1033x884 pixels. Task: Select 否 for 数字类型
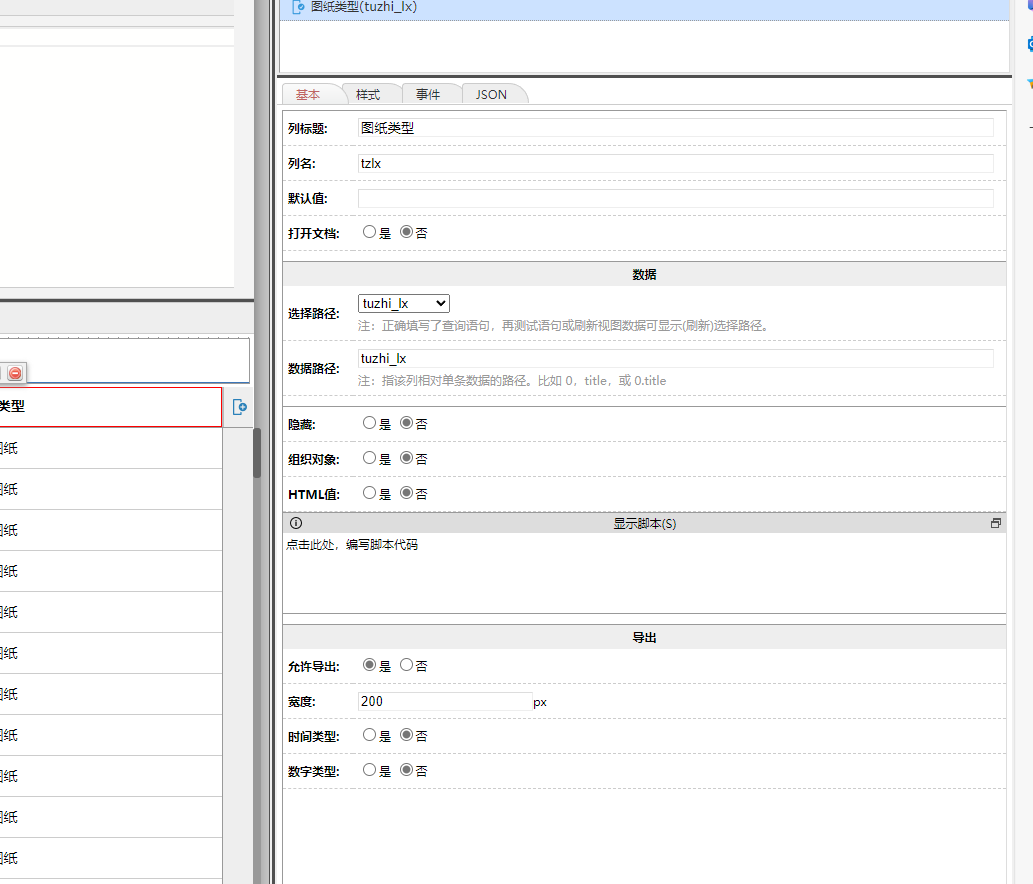[x=406, y=770]
